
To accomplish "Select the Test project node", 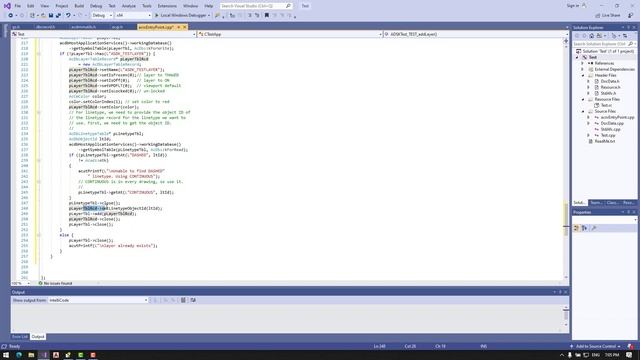I will coord(593,57).
